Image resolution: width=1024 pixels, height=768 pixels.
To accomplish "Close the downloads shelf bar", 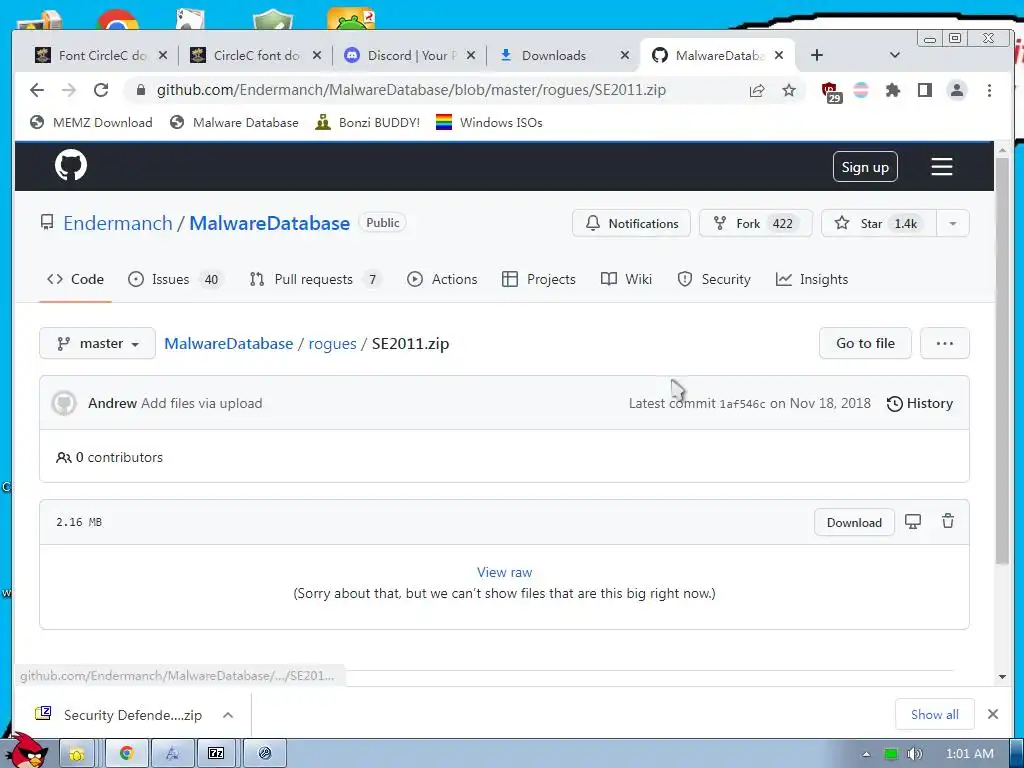I will click(x=993, y=714).
